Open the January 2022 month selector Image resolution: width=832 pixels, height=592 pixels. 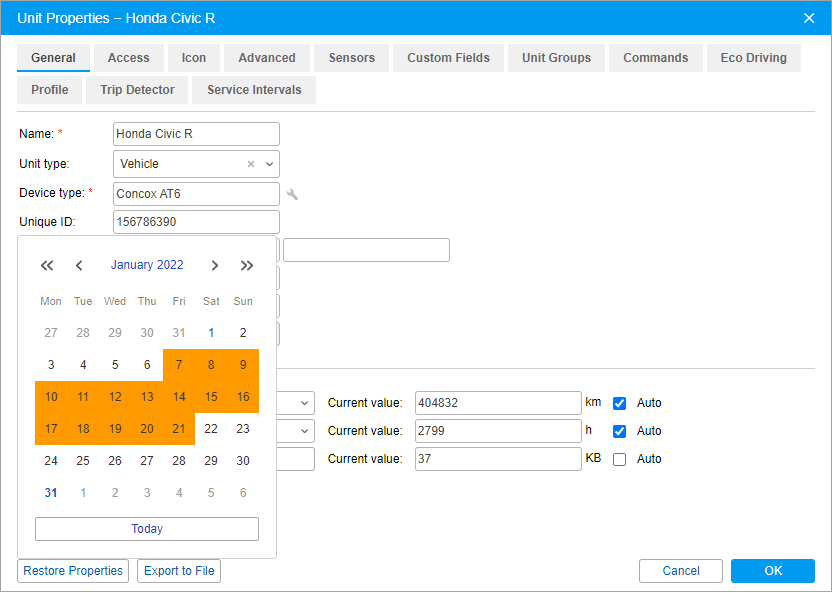click(x=147, y=265)
